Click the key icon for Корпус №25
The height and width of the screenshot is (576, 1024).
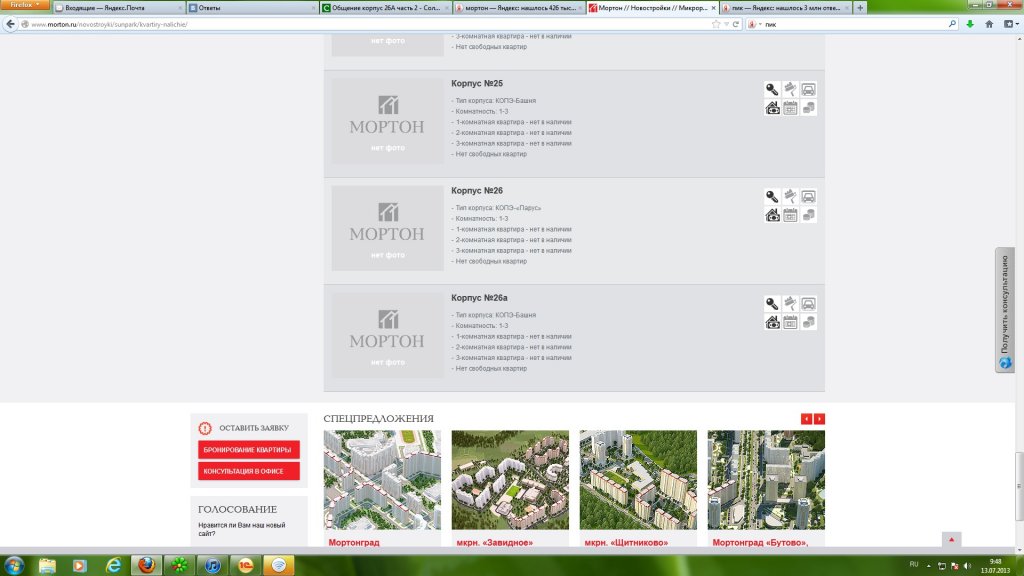pos(772,89)
